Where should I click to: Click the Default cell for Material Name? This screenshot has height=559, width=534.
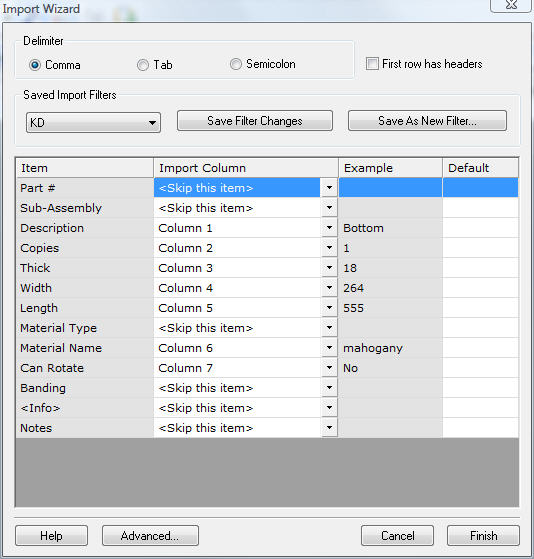(x=481, y=348)
